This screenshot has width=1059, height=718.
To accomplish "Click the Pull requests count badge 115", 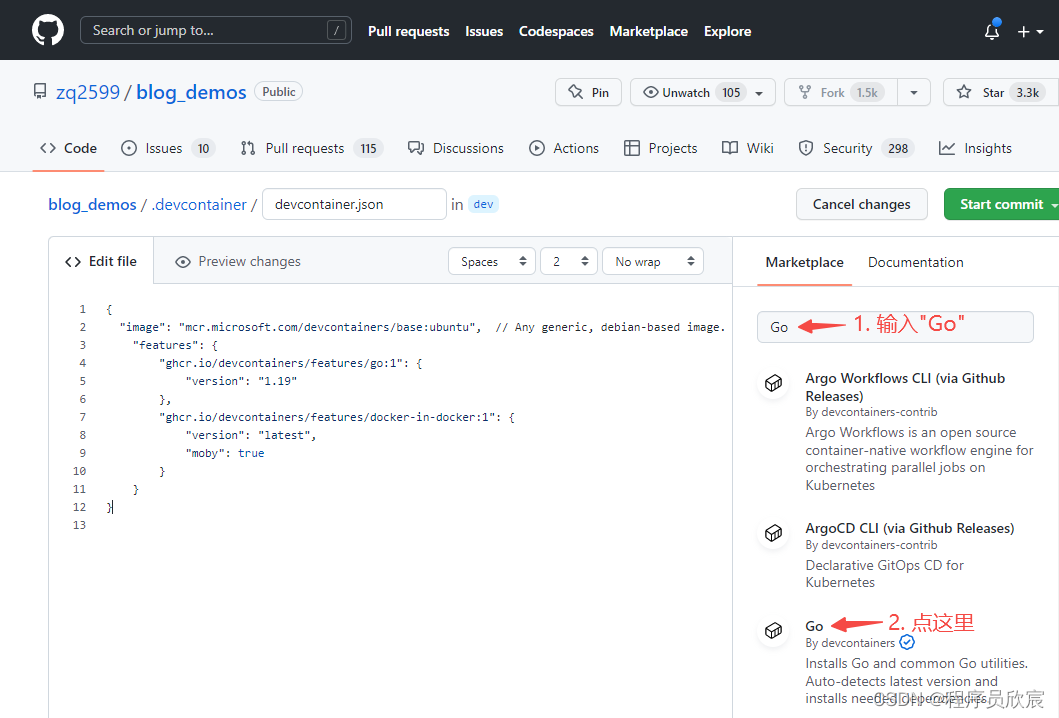I will pos(368,149).
